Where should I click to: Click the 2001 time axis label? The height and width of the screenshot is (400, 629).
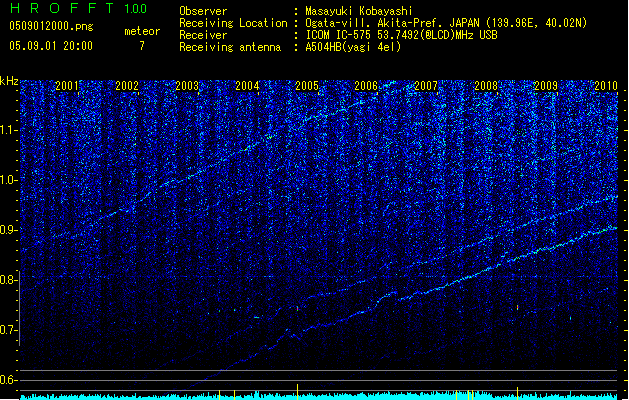(x=67, y=86)
